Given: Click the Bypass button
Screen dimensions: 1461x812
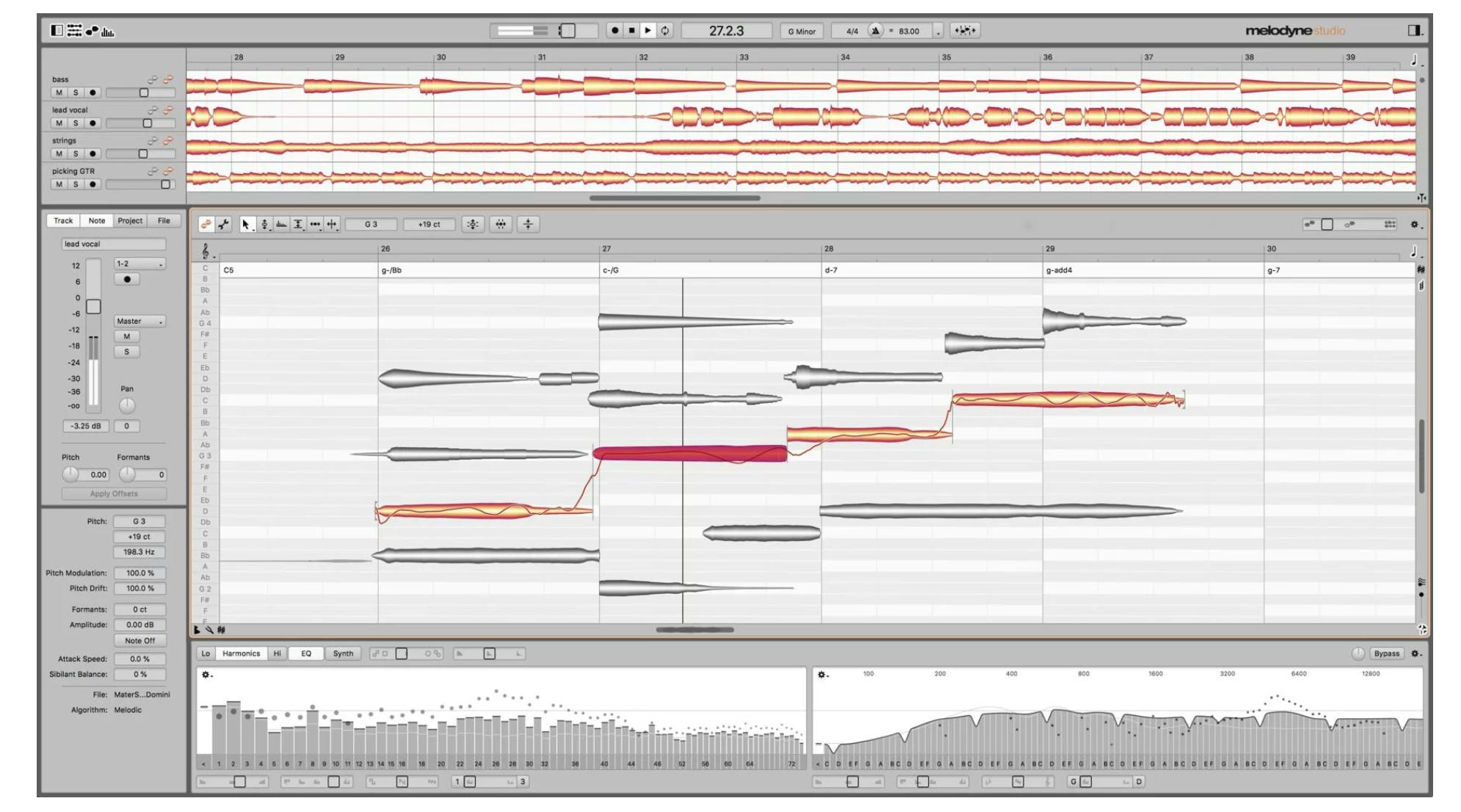Looking at the screenshot, I should click(x=1386, y=653).
